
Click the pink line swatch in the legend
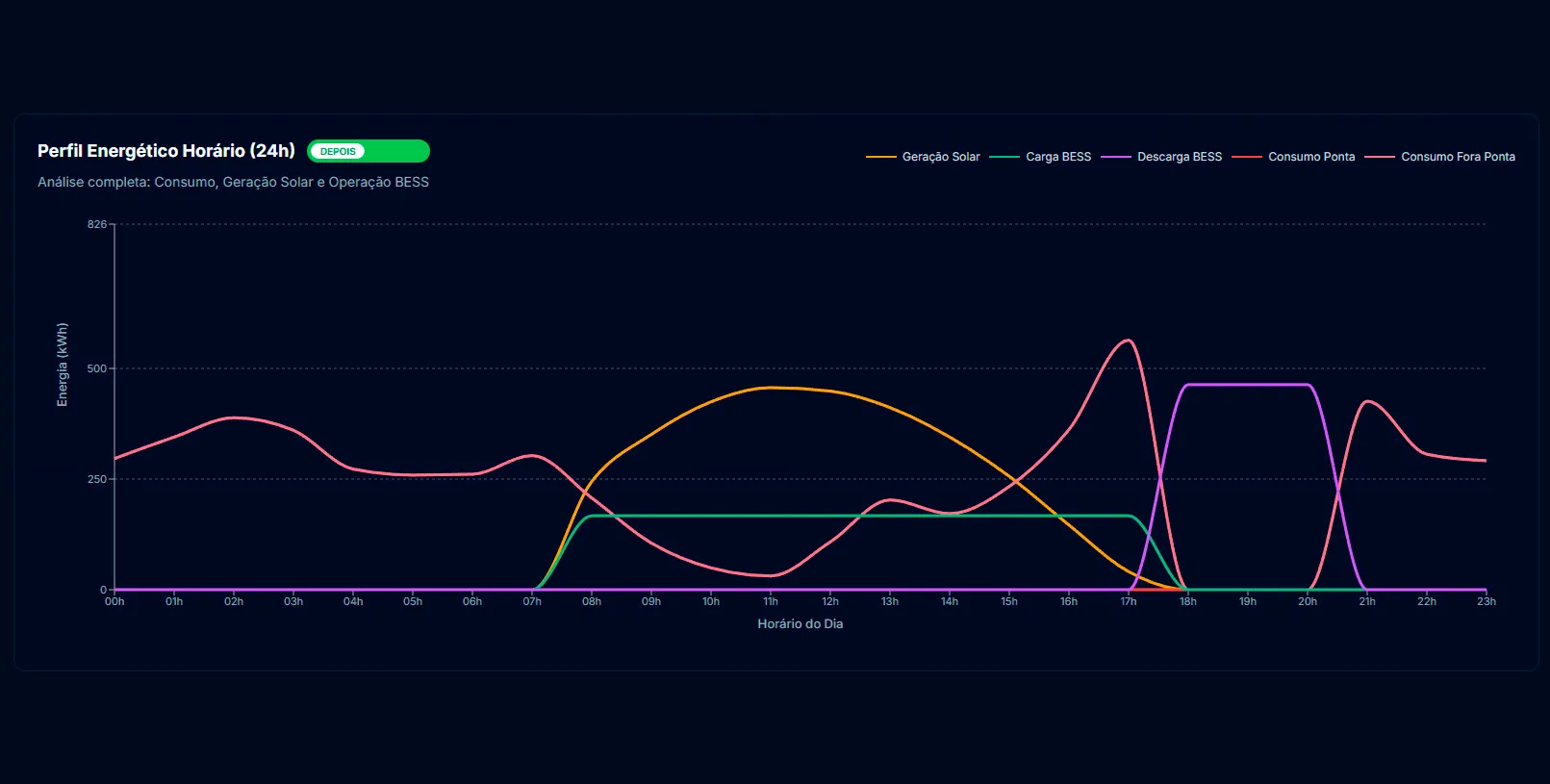coord(1379,157)
